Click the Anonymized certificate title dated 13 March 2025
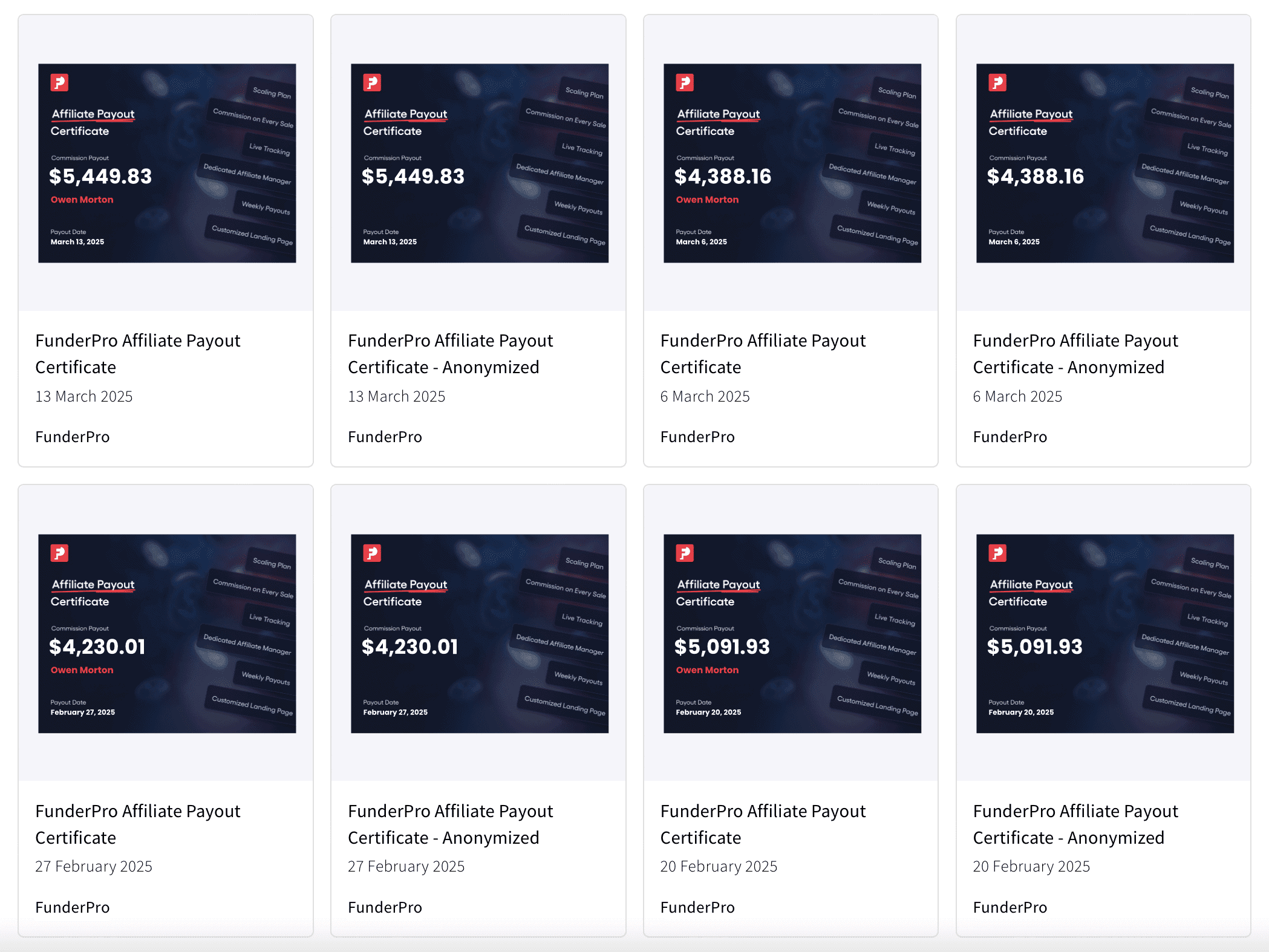The image size is (1269, 952). (x=451, y=354)
